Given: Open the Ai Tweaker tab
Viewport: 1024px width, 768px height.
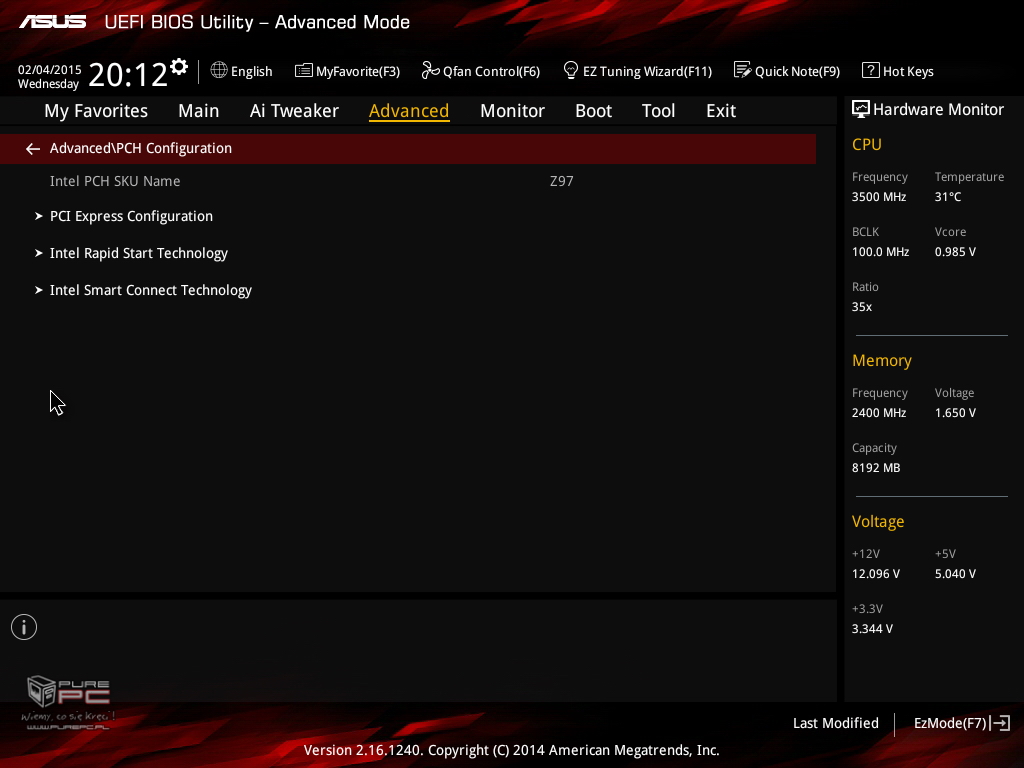Looking at the screenshot, I should pos(294,111).
